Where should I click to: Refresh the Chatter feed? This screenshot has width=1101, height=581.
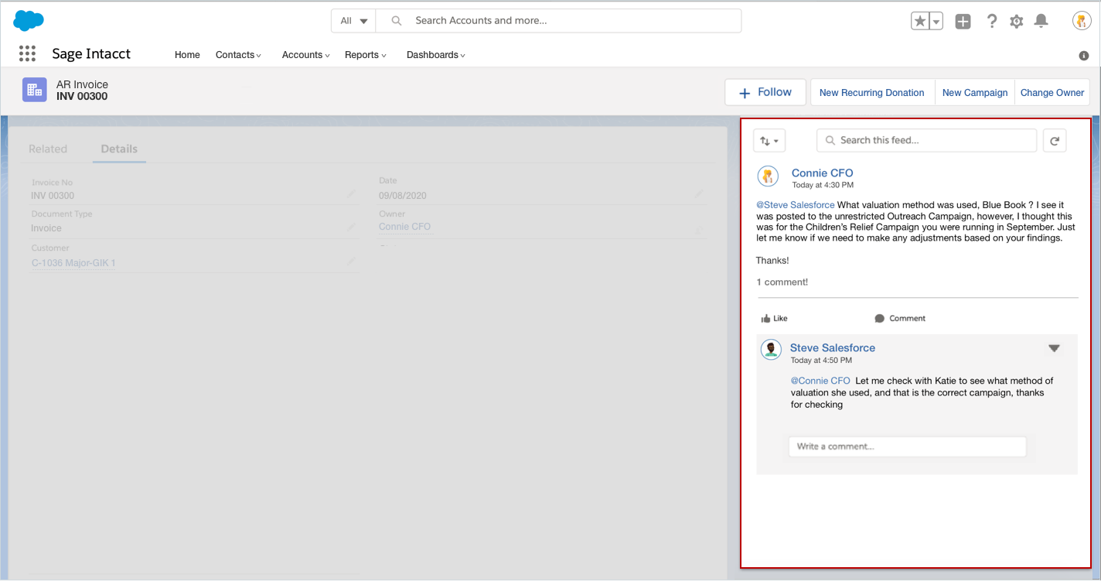(1054, 141)
